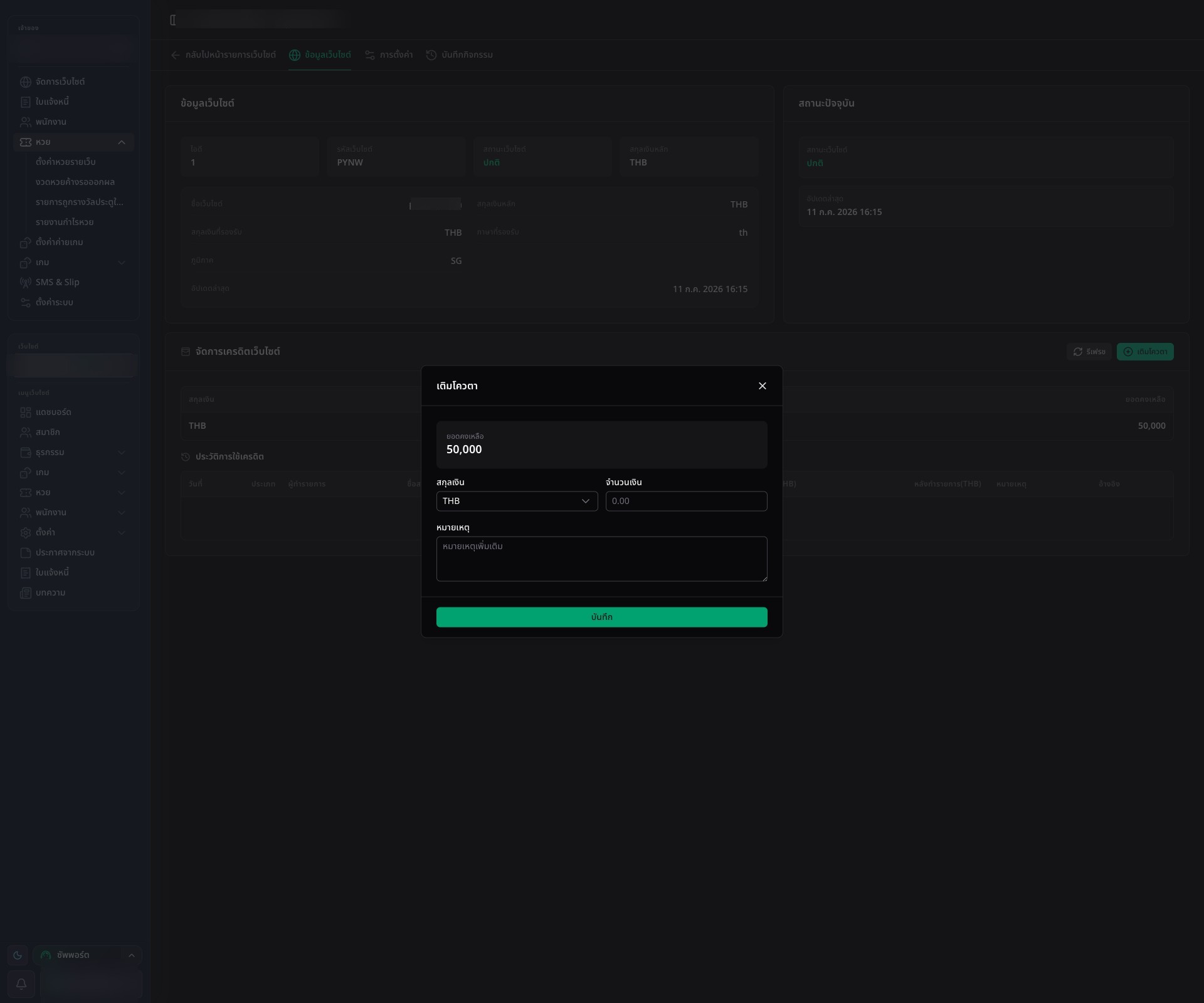The height and width of the screenshot is (1003, 1204).
Task: Click the แดชบอร์ด dashboard grid icon
Action: [x=26, y=412]
